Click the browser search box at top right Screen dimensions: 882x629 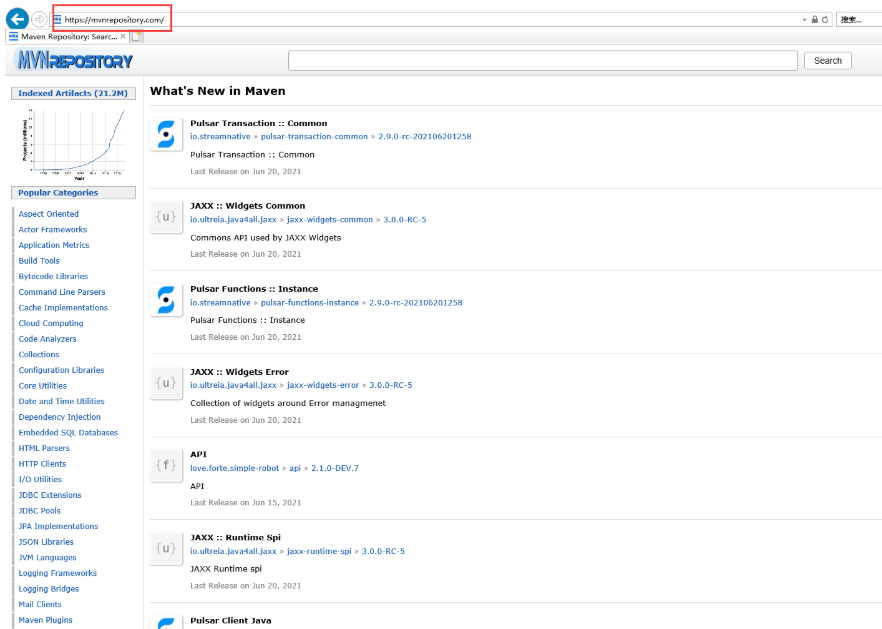[858, 20]
